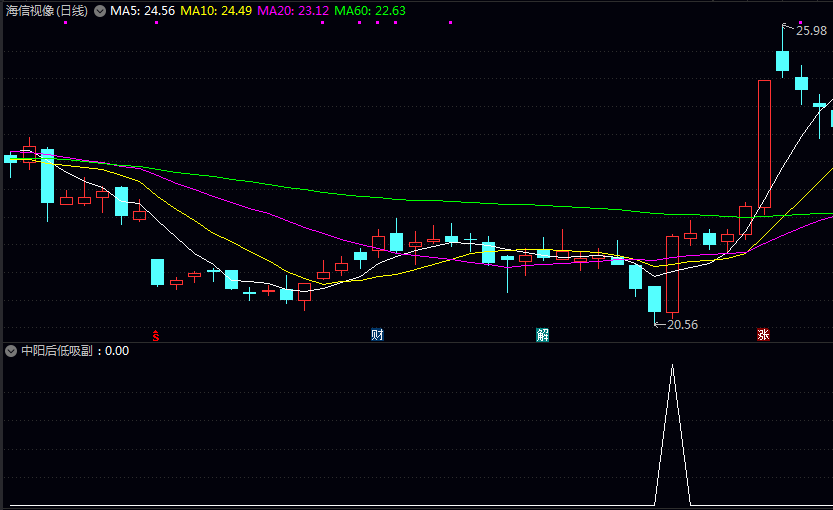This screenshot has height=510, width=833.
Task: Click the 财 event marker icon
Action: coord(377,335)
